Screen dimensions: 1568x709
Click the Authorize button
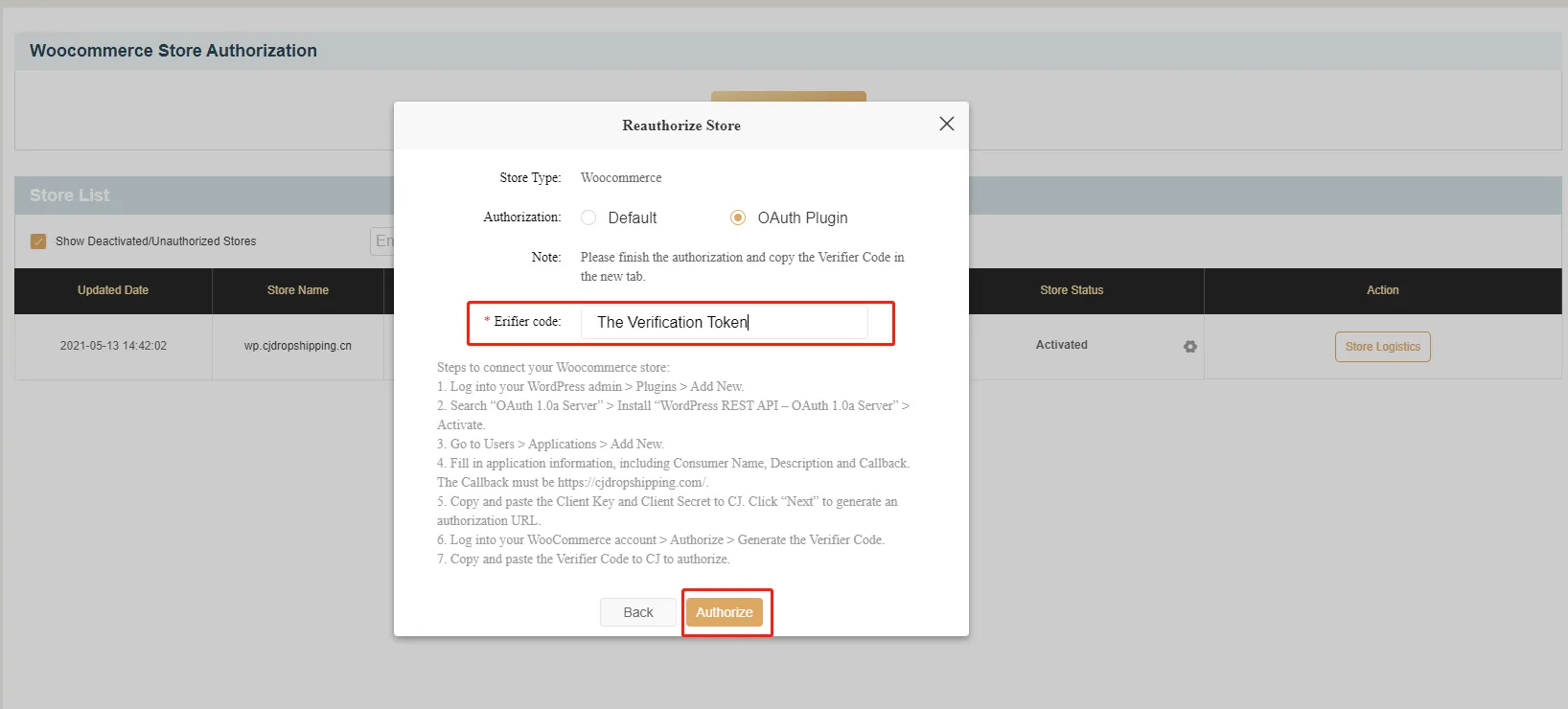click(x=725, y=612)
